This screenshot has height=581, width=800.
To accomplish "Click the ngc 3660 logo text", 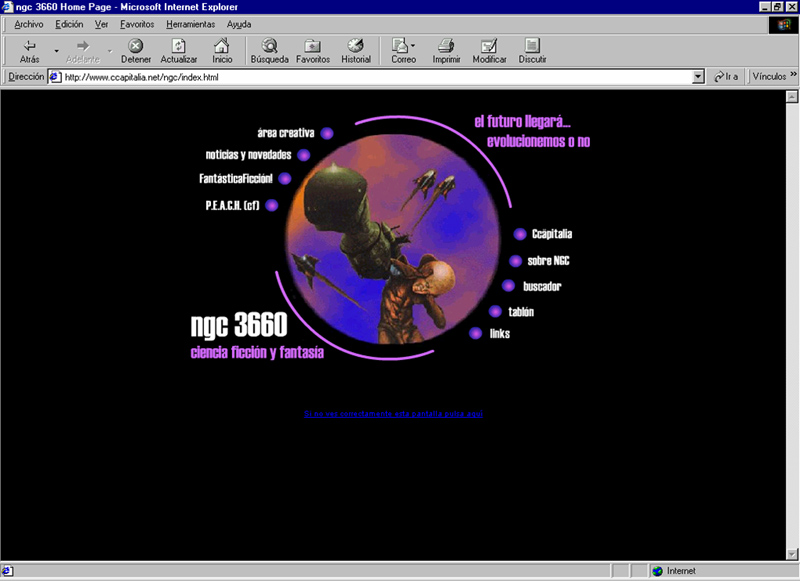I will [x=239, y=325].
